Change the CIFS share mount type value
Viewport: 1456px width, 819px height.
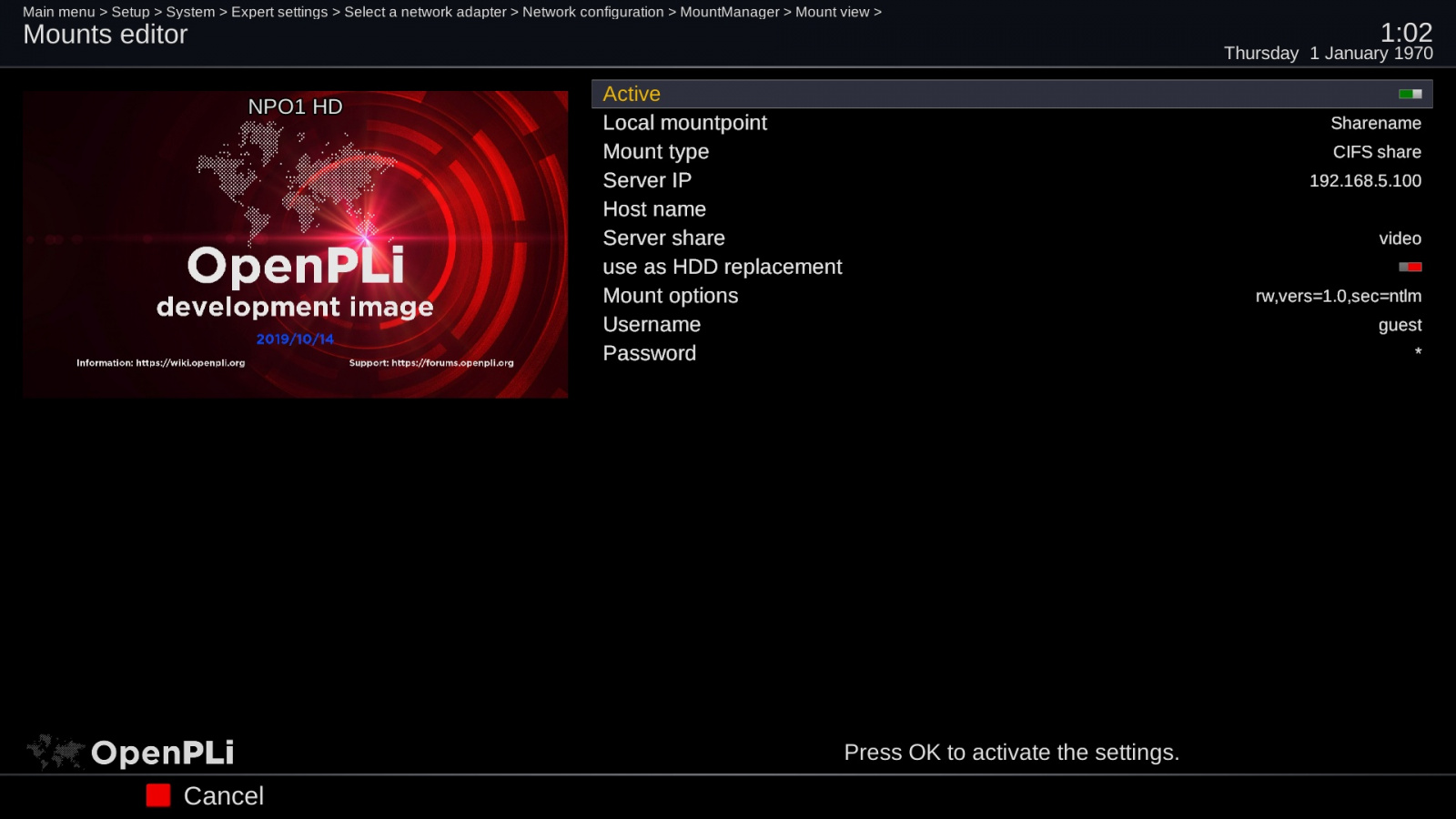[1377, 152]
